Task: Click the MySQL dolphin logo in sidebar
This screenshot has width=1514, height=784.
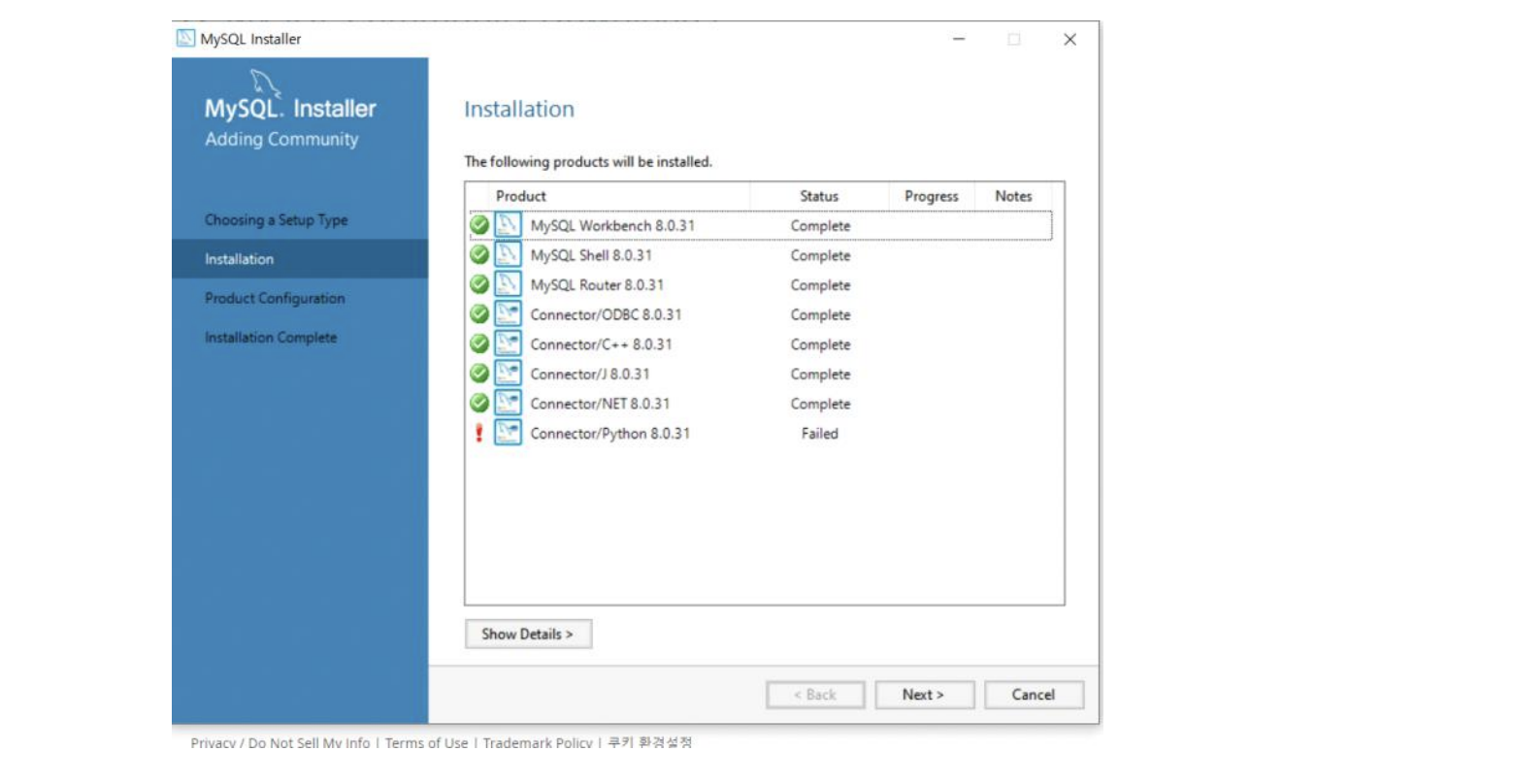Action: (265, 83)
